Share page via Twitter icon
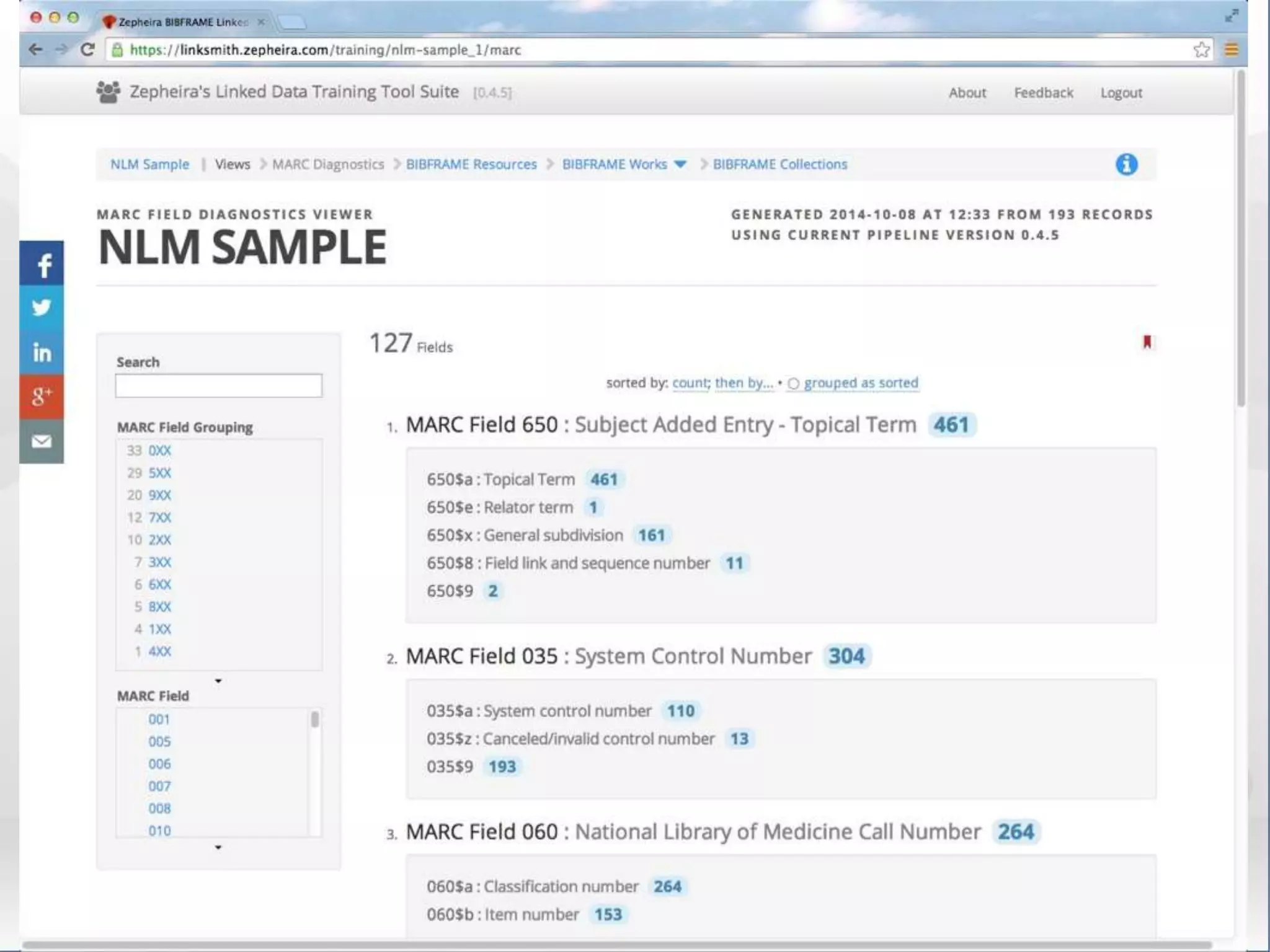 [42, 308]
